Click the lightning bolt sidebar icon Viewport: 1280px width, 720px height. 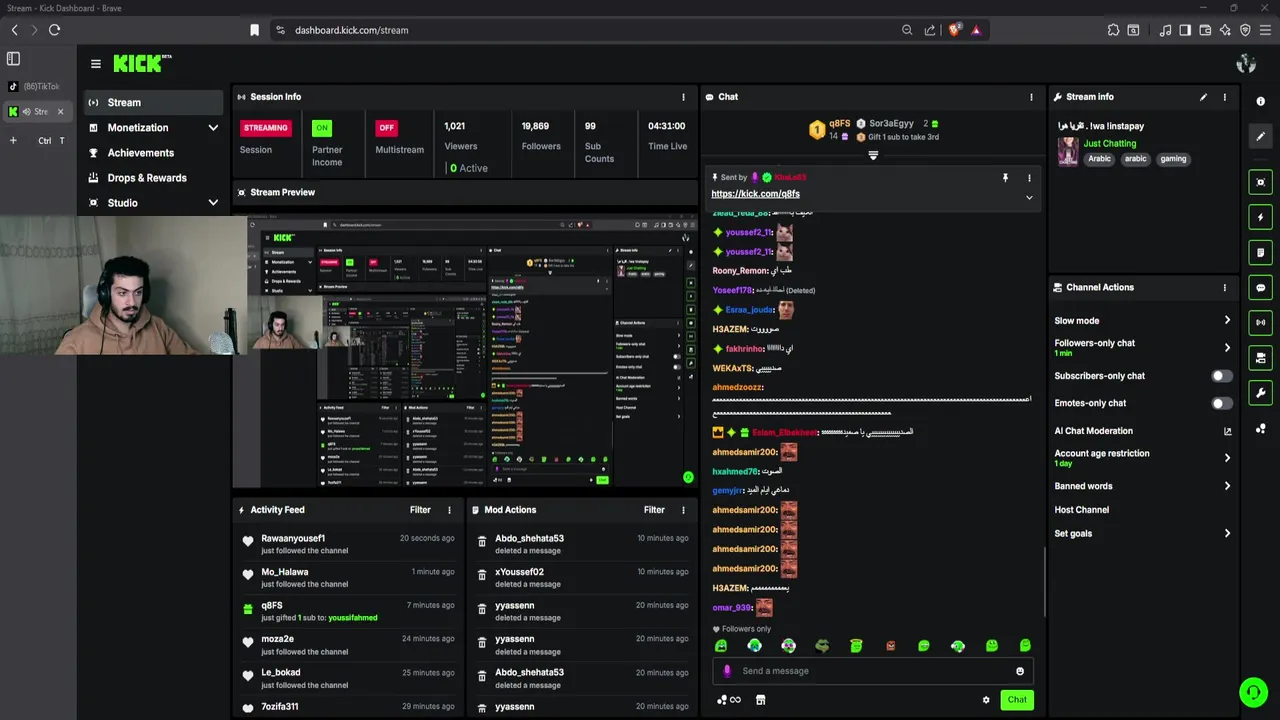[1260, 217]
